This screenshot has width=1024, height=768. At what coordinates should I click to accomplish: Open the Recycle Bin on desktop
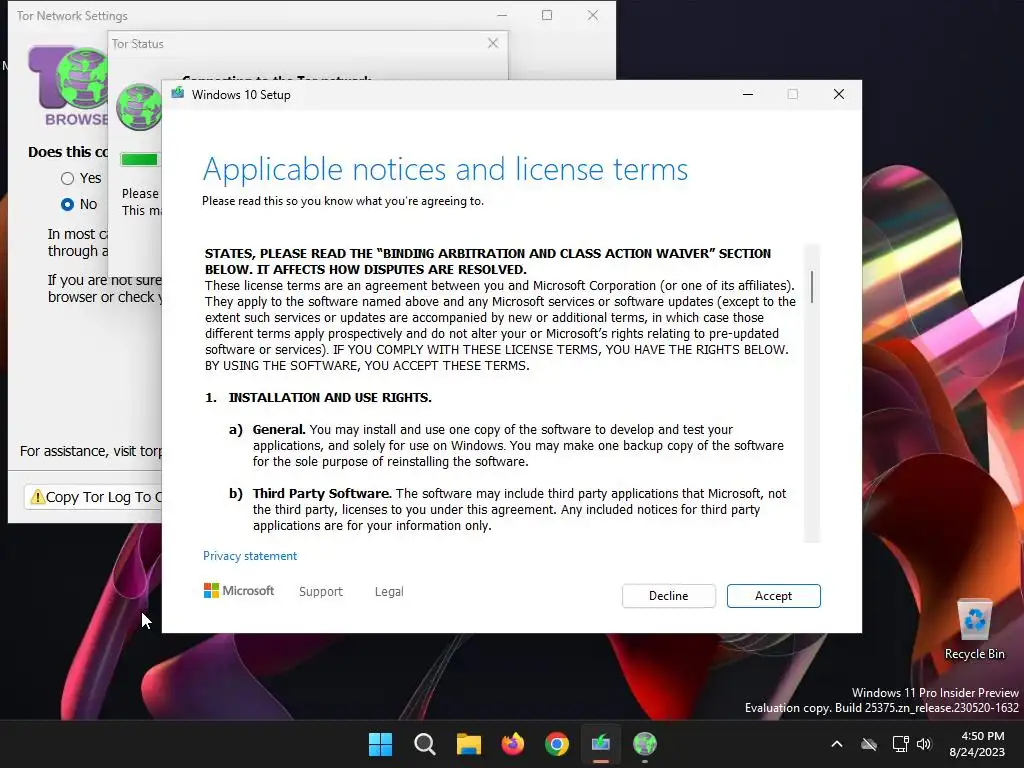tap(974, 630)
